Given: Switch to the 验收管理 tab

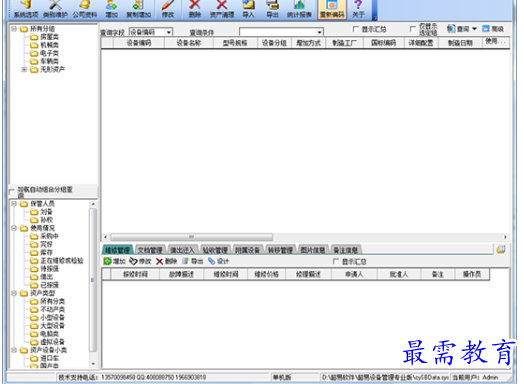Looking at the screenshot, I should click(x=215, y=250).
